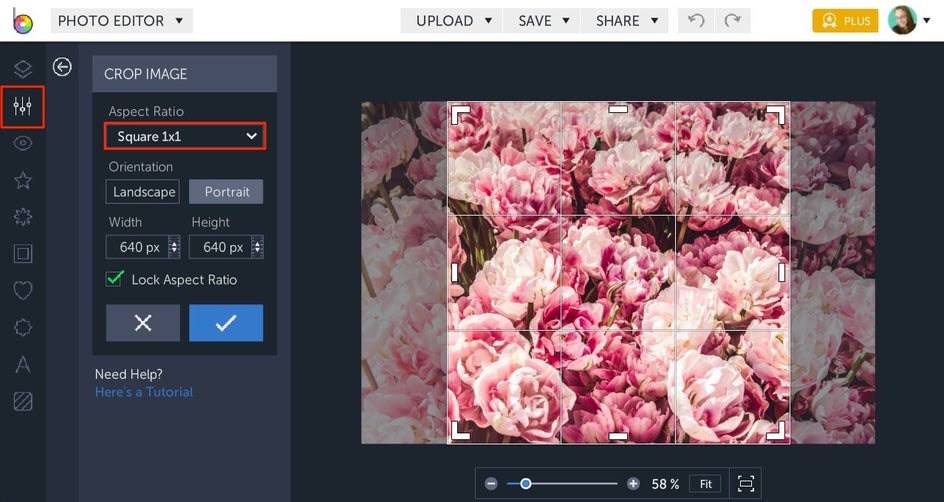Click the Need Help? text
944x502 pixels.
click(129, 374)
